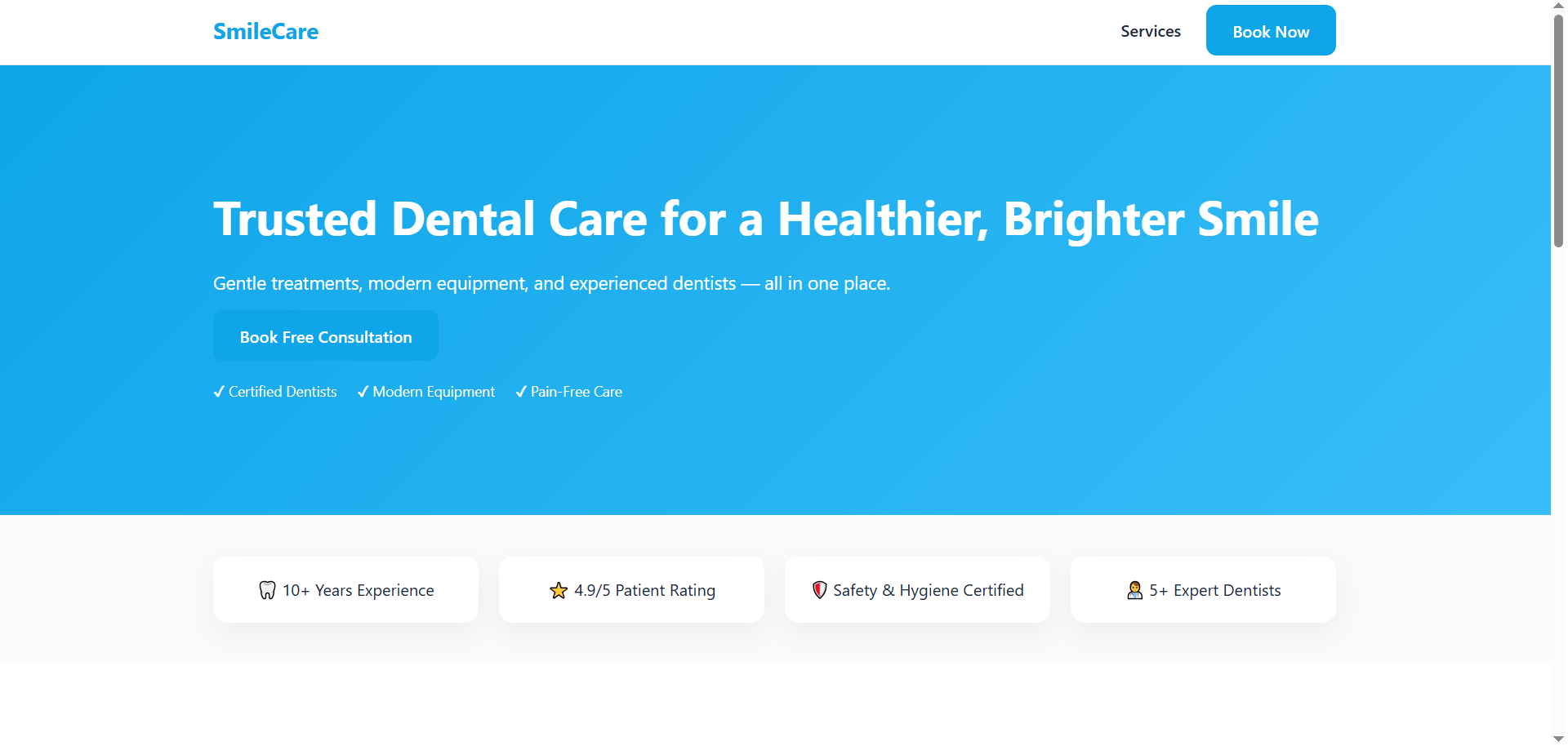Viewport: 1568px width, 755px height.
Task: Click the checkmark before Modern Equipment
Action: click(363, 392)
